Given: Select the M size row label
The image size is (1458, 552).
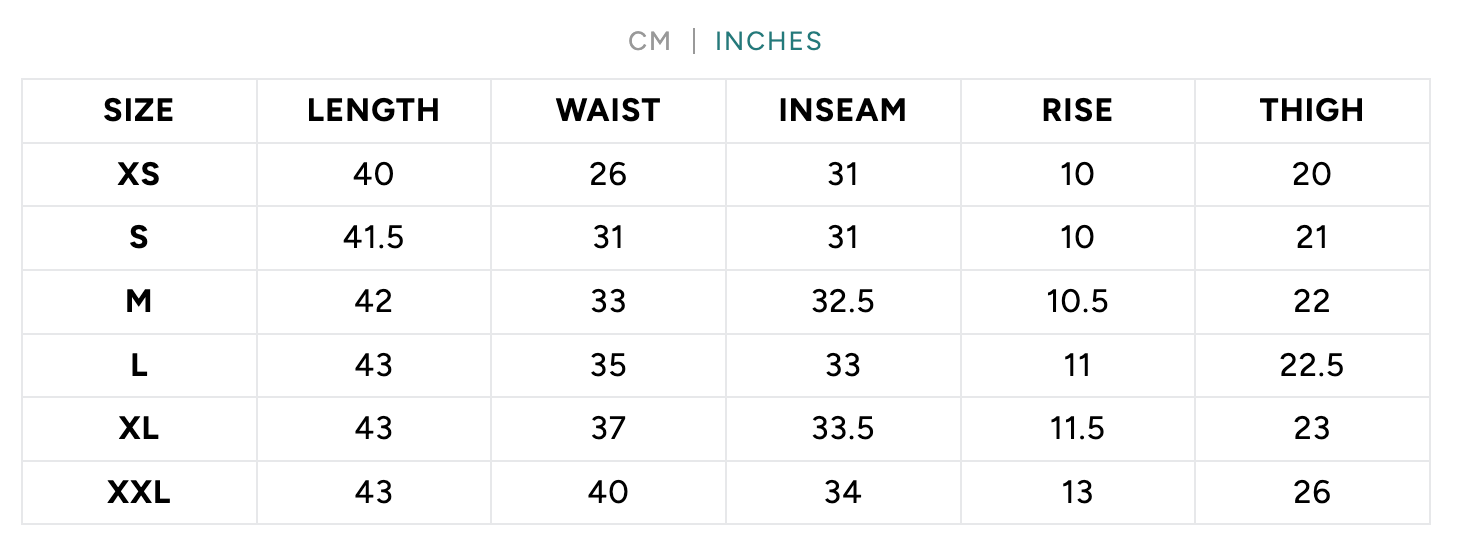Looking at the screenshot, I should click(x=139, y=301).
